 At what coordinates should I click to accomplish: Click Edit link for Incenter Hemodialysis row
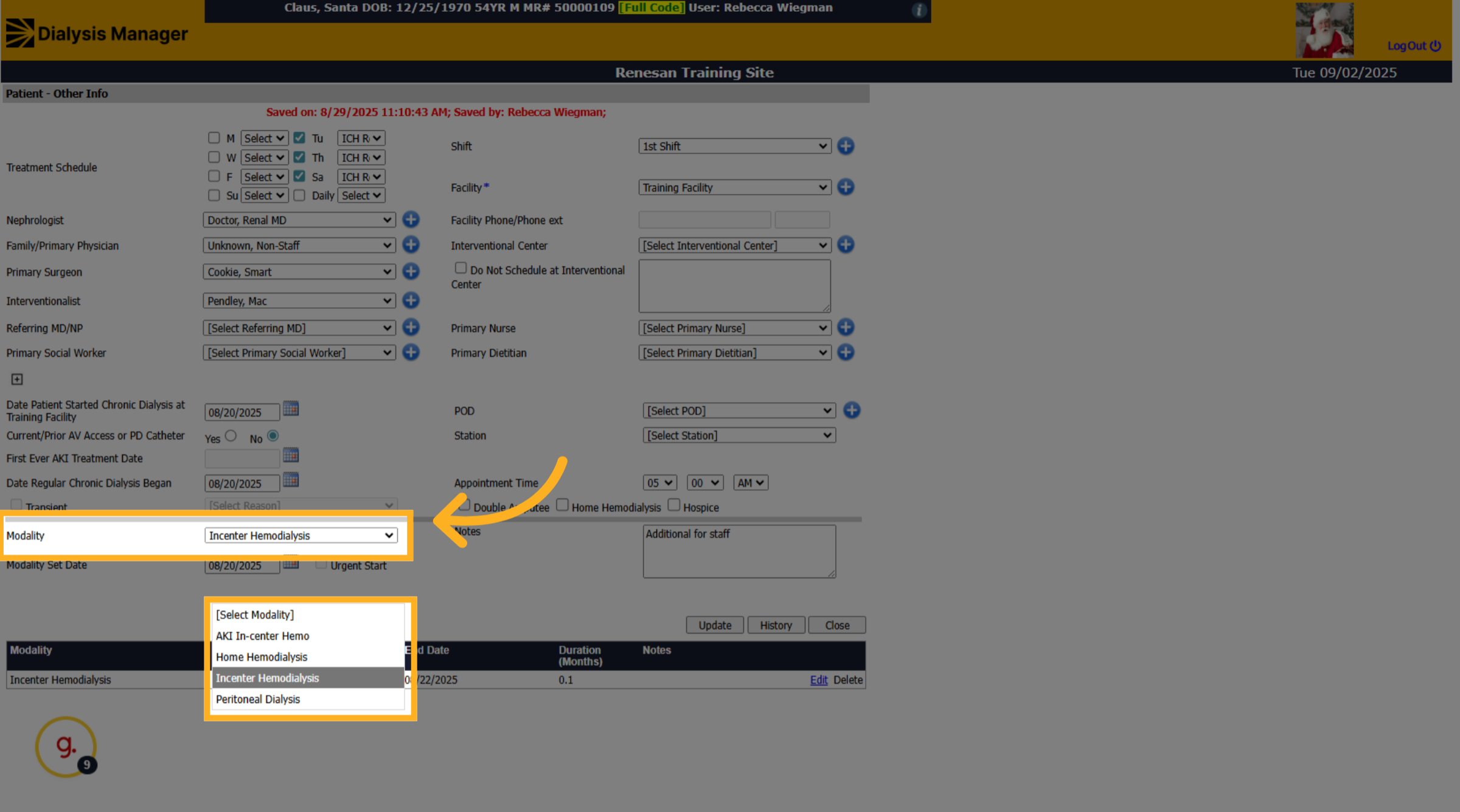[819, 680]
